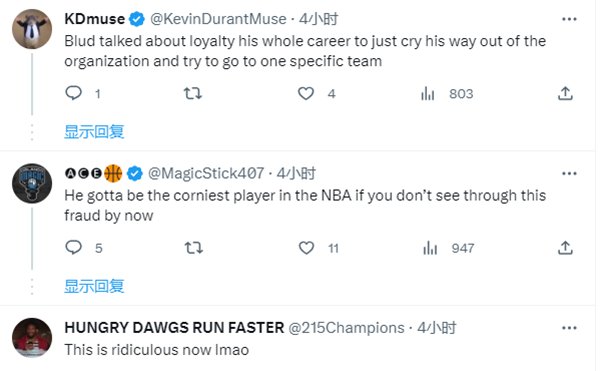Viewport: 600px width, 371px height.
Task: Open Orlando Magic logo avatar profile
Action: [32, 184]
